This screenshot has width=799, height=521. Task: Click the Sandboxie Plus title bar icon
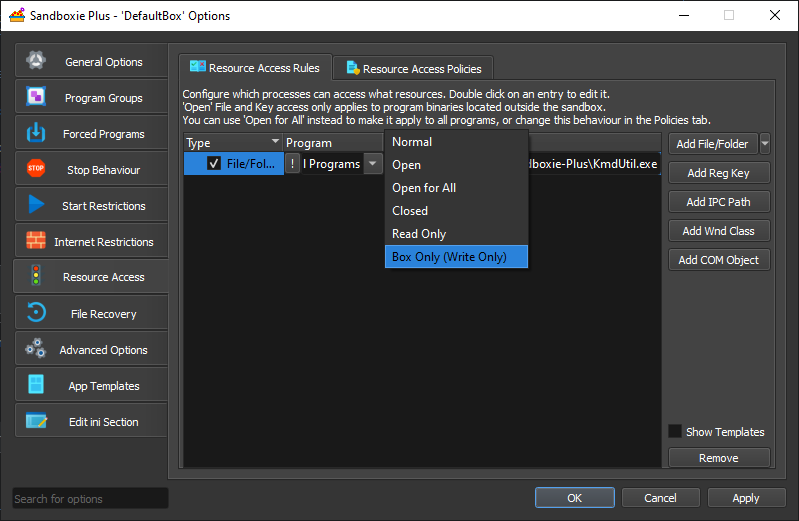(x=17, y=15)
